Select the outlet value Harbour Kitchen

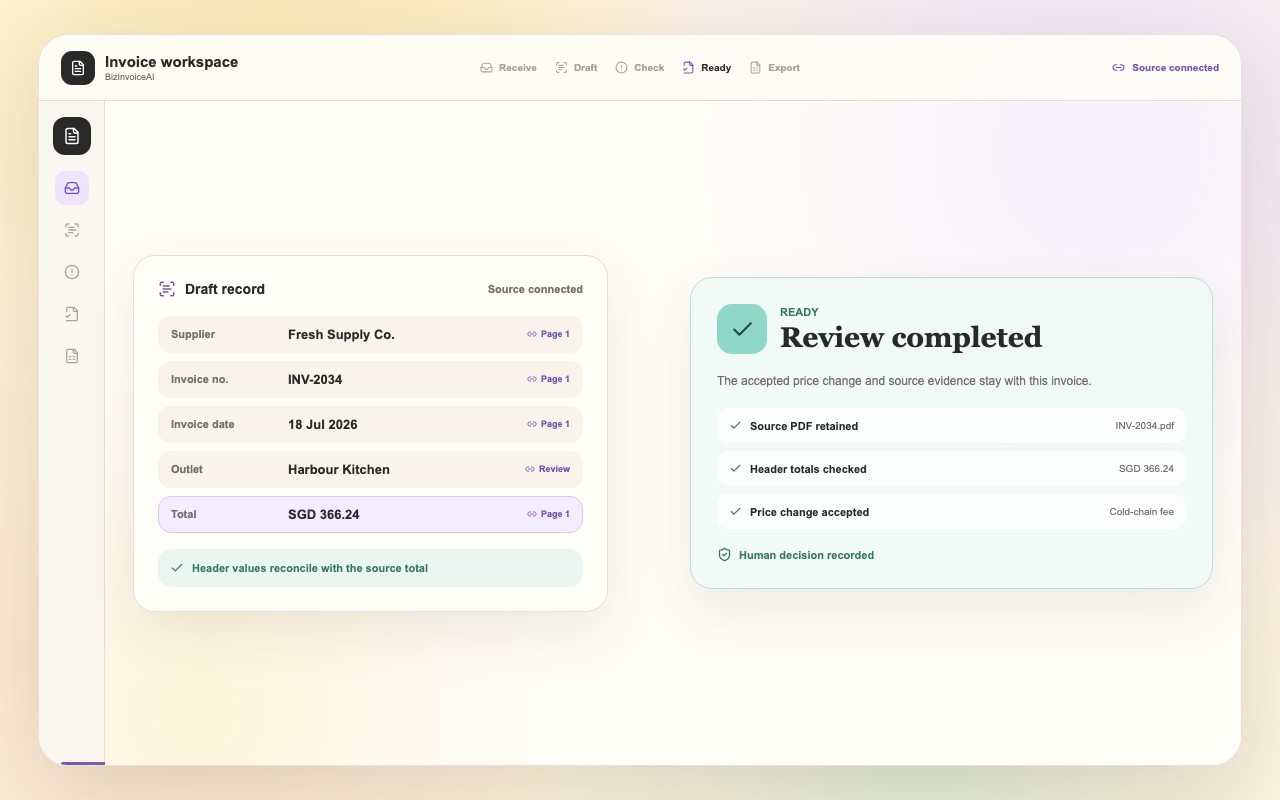[x=339, y=470]
